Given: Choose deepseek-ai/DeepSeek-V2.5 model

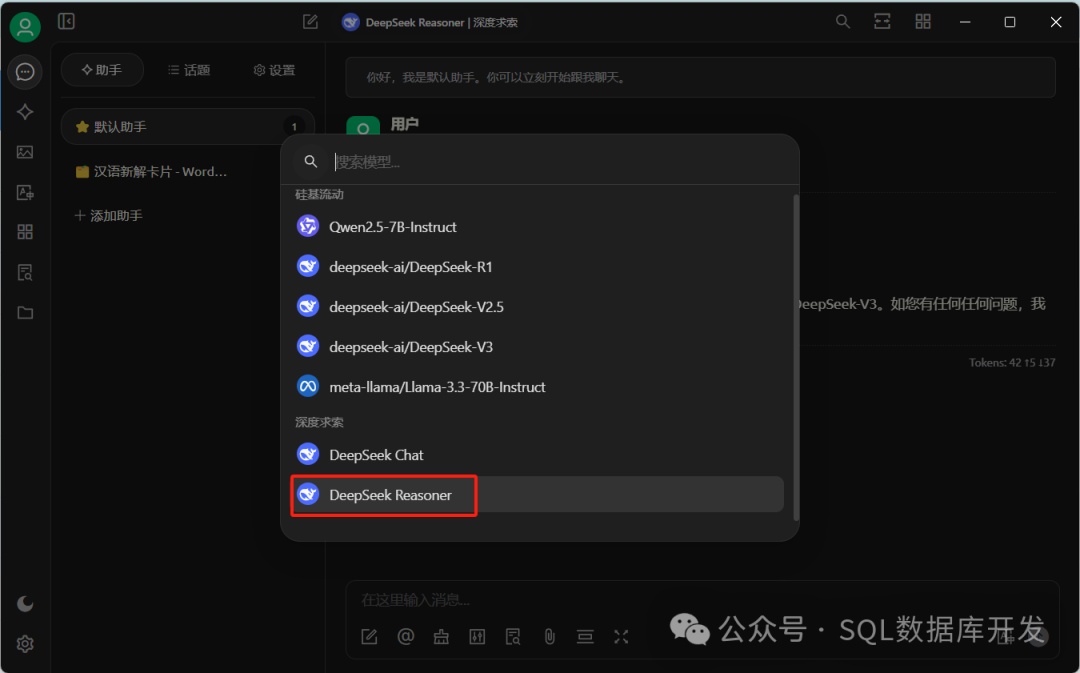Looking at the screenshot, I should [x=539, y=307].
